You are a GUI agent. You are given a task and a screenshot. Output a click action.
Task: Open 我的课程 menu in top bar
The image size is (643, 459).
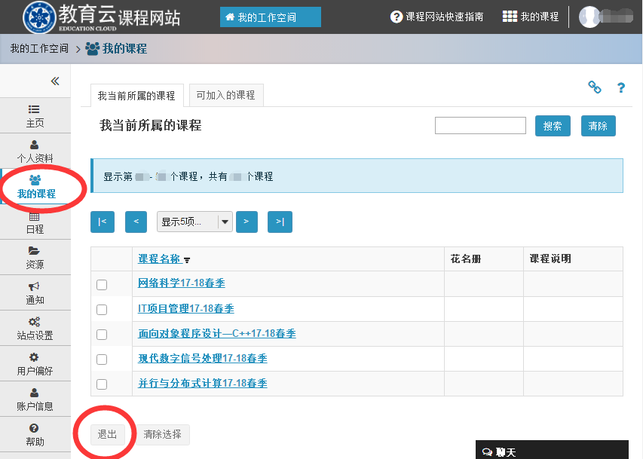531,17
